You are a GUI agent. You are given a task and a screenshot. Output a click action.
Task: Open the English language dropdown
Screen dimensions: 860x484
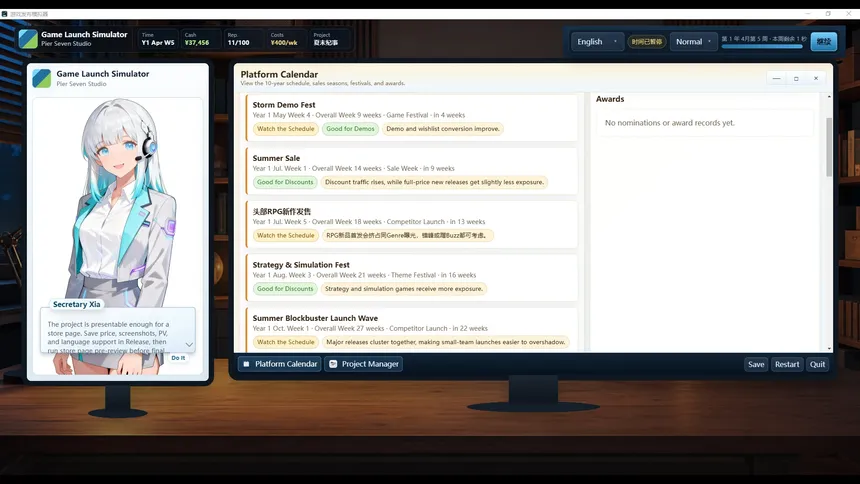[x=597, y=42]
